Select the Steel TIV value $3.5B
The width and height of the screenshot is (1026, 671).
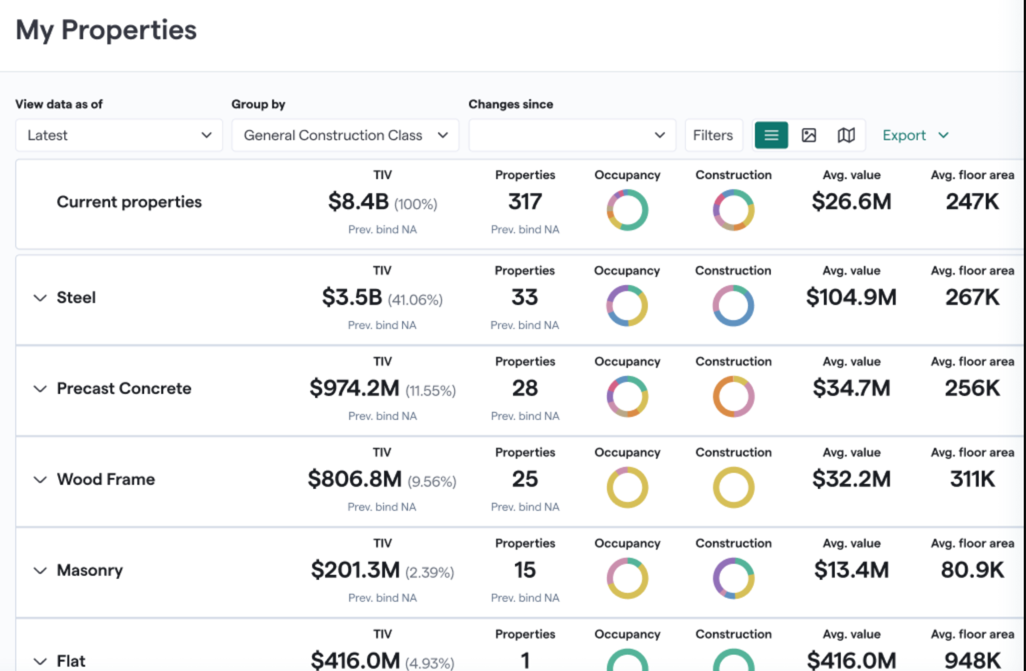pos(352,298)
